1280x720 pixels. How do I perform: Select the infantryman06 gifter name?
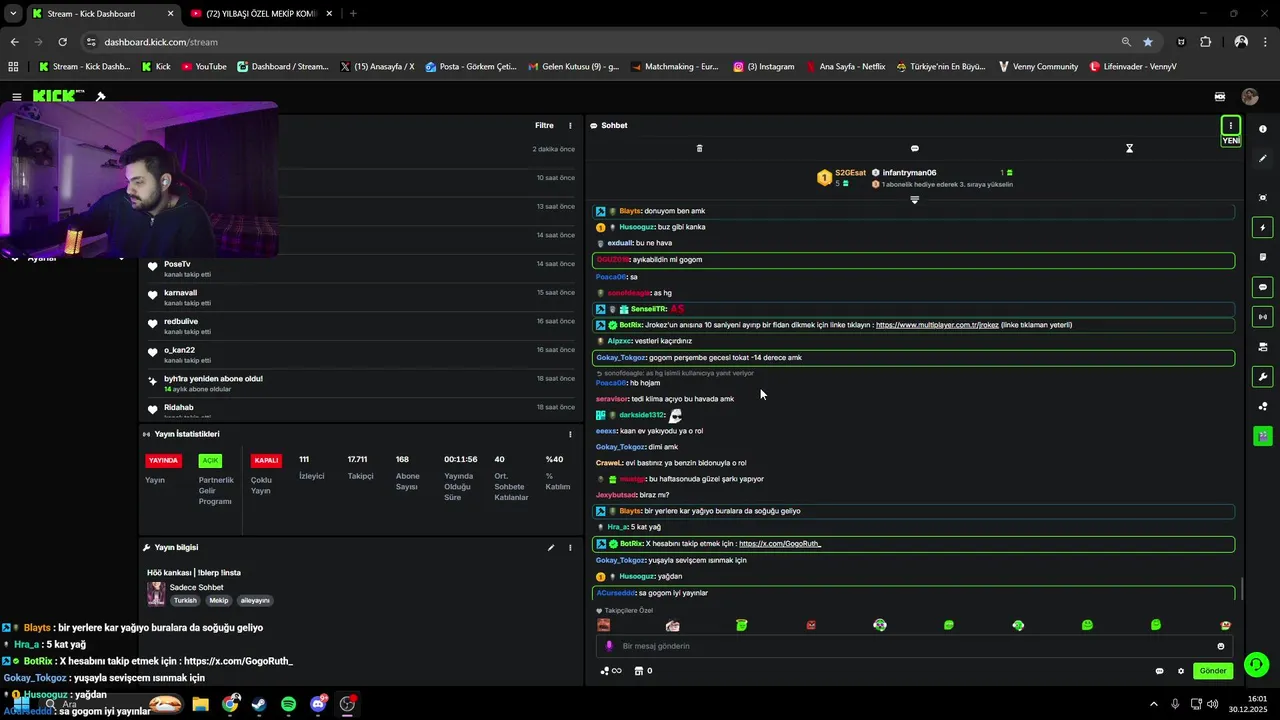(909, 173)
